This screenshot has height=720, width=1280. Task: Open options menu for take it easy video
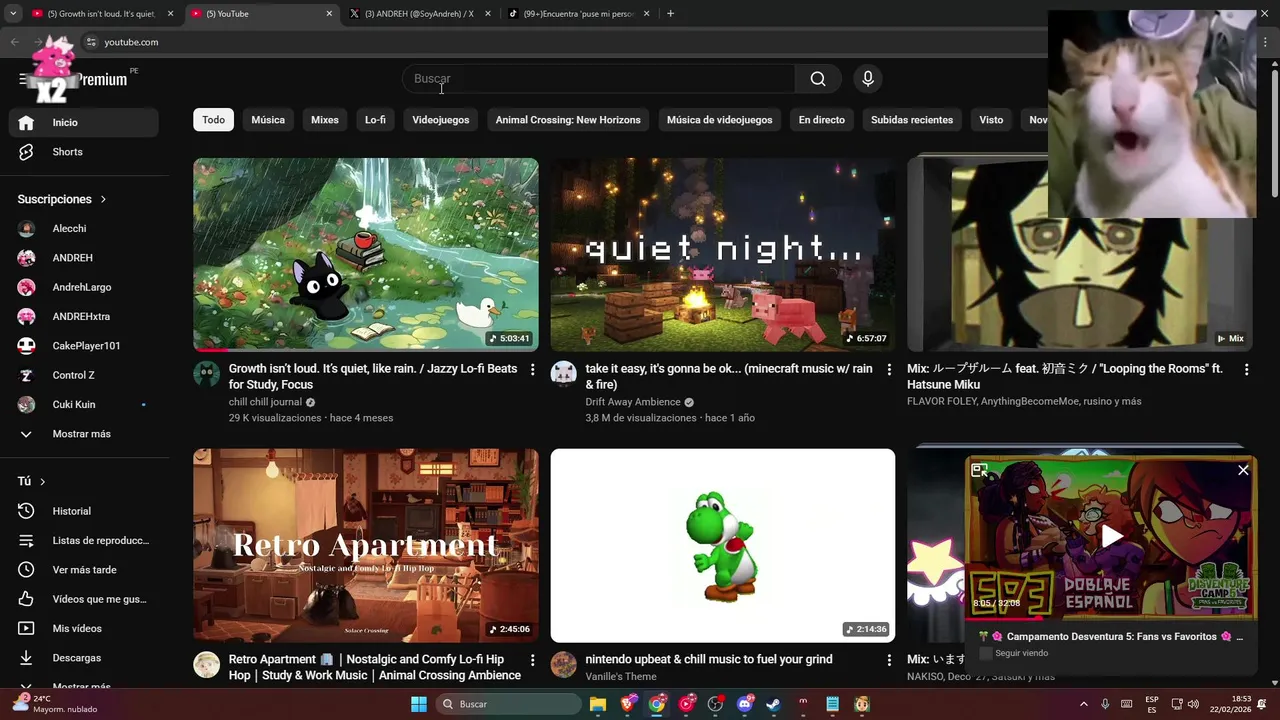[x=889, y=370]
